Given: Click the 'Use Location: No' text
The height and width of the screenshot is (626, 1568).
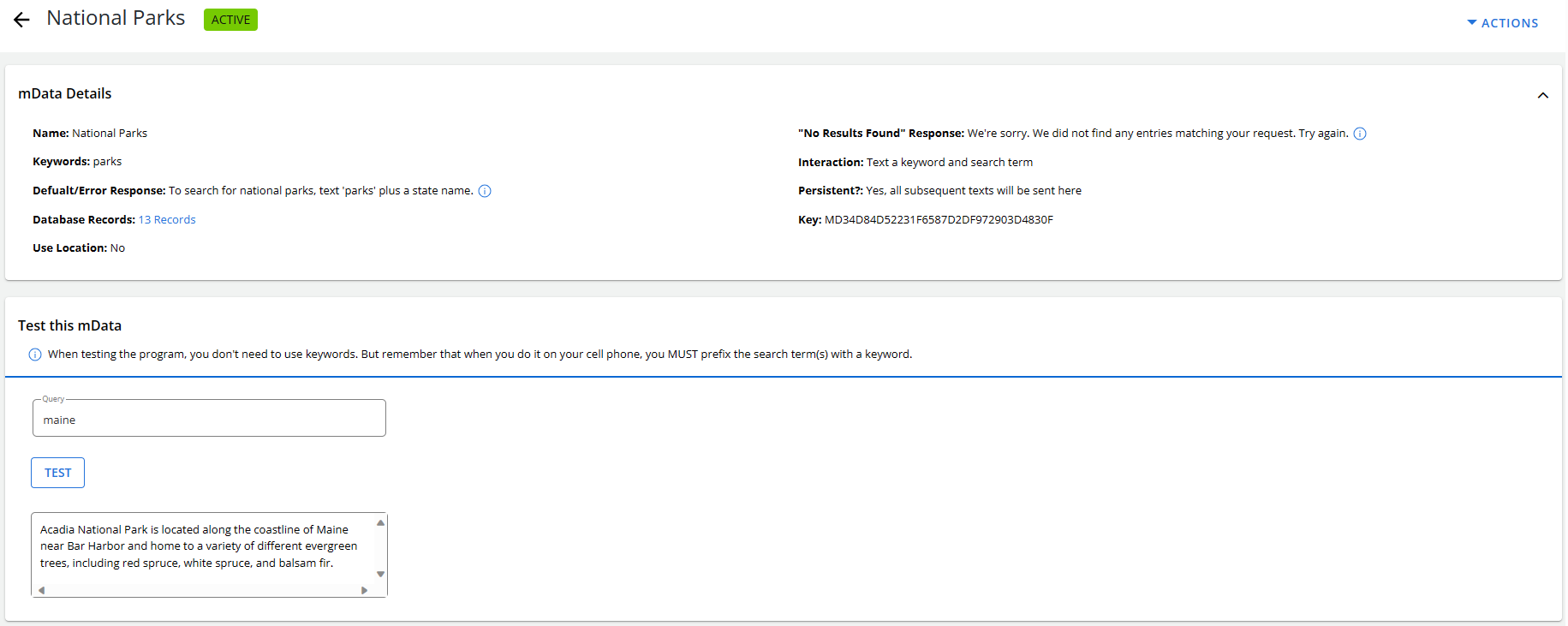Looking at the screenshot, I should pyautogui.click(x=79, y=248).
